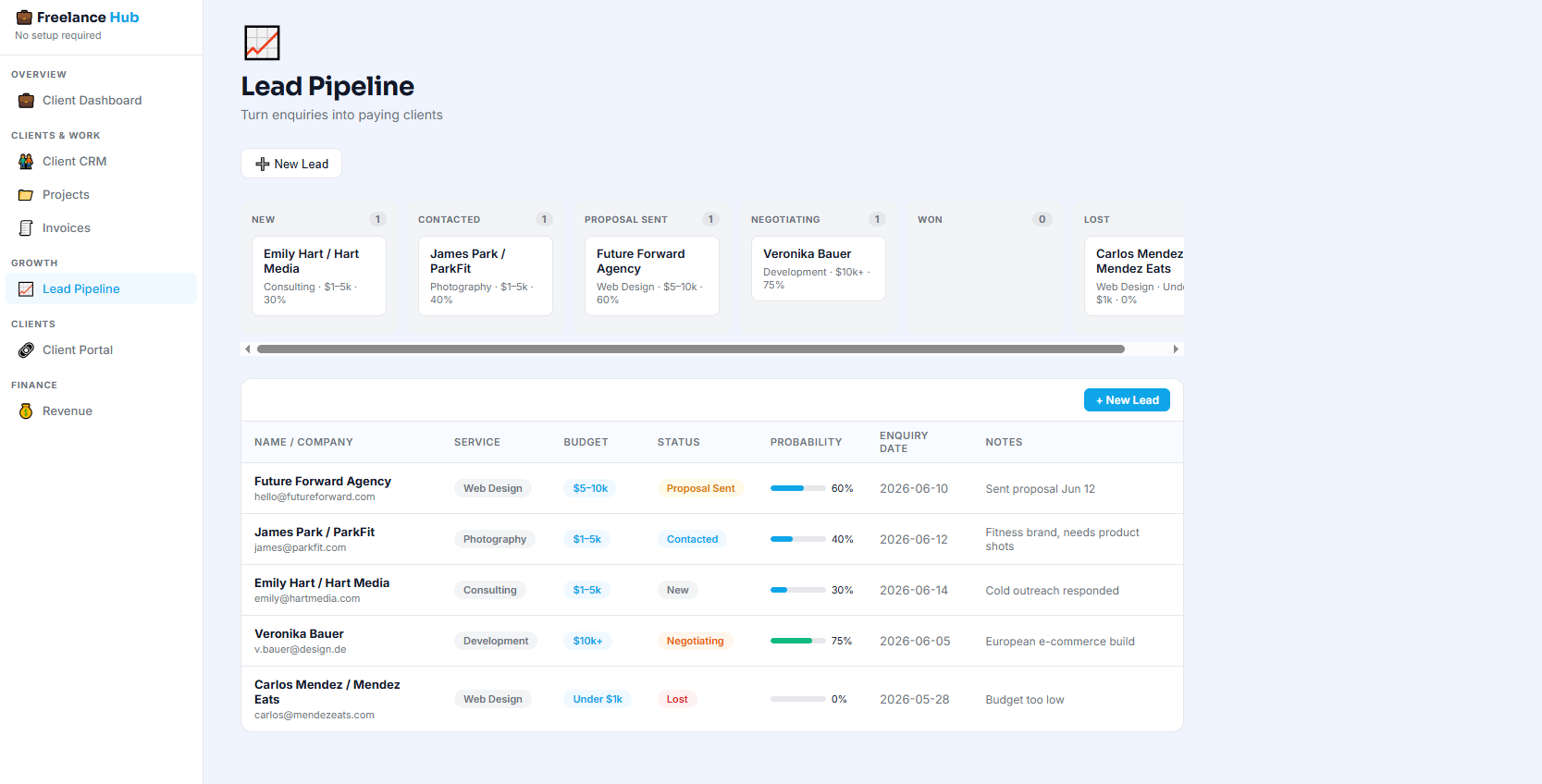Click the Freelance Hub briefcase logo icon
The height and width of the screenshot is (784, 1542).
pos(25,18)
